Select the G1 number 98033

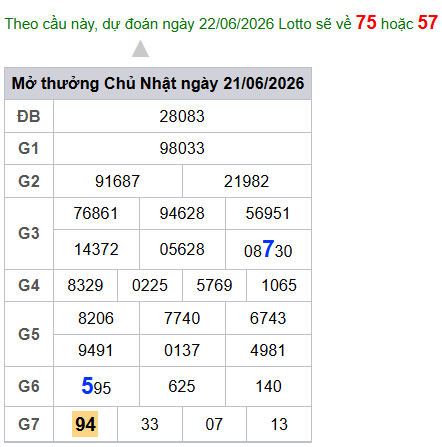(x=182, y=148)
